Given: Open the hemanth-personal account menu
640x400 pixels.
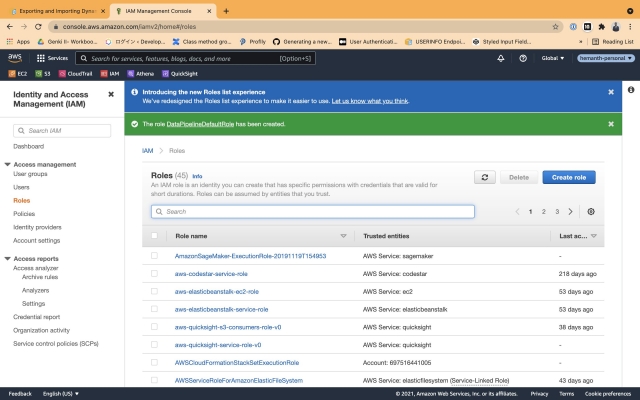Looking at the screenshot, I should (606, 58).
